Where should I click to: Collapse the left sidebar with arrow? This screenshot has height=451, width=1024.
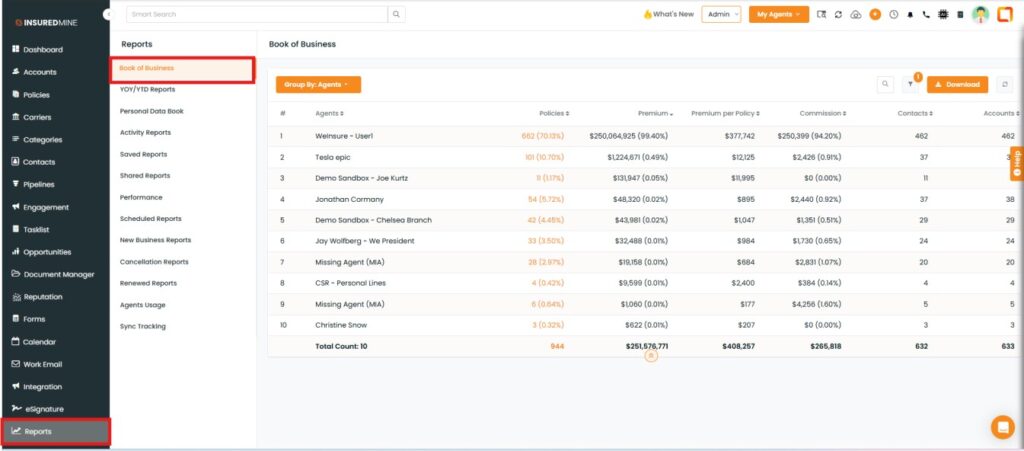[x=108, y=14]
